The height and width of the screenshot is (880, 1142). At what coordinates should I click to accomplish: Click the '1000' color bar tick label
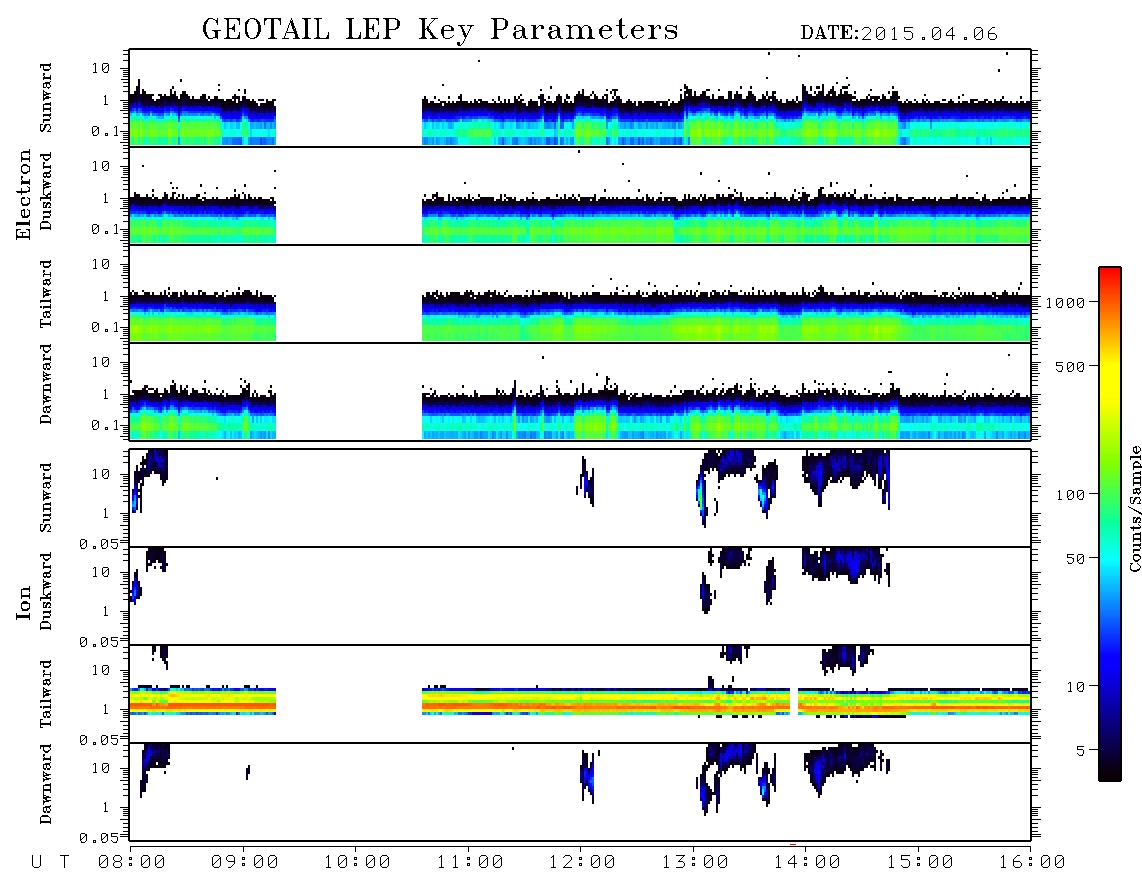coord(1065,302)
